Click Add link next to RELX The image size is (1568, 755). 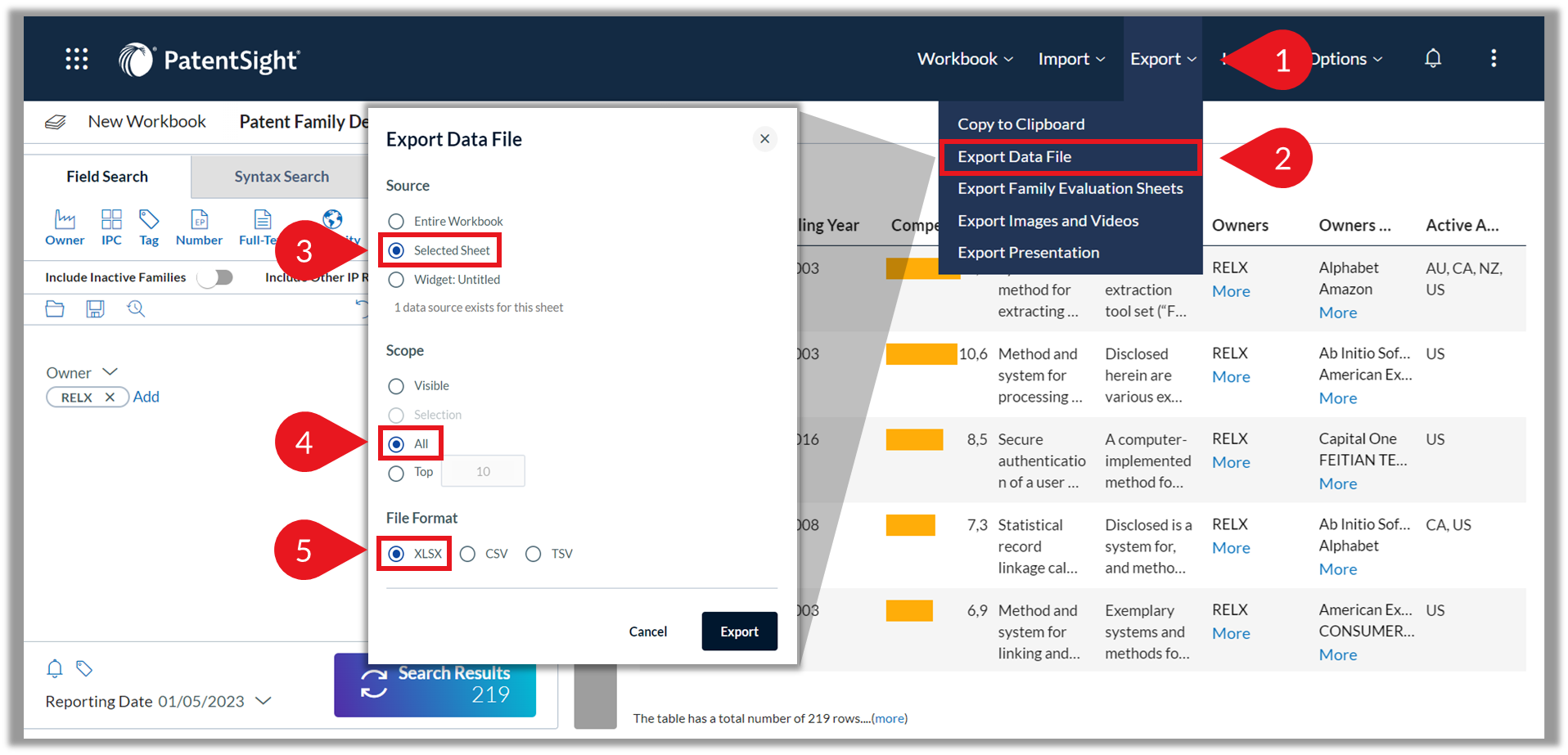[146, 397]
